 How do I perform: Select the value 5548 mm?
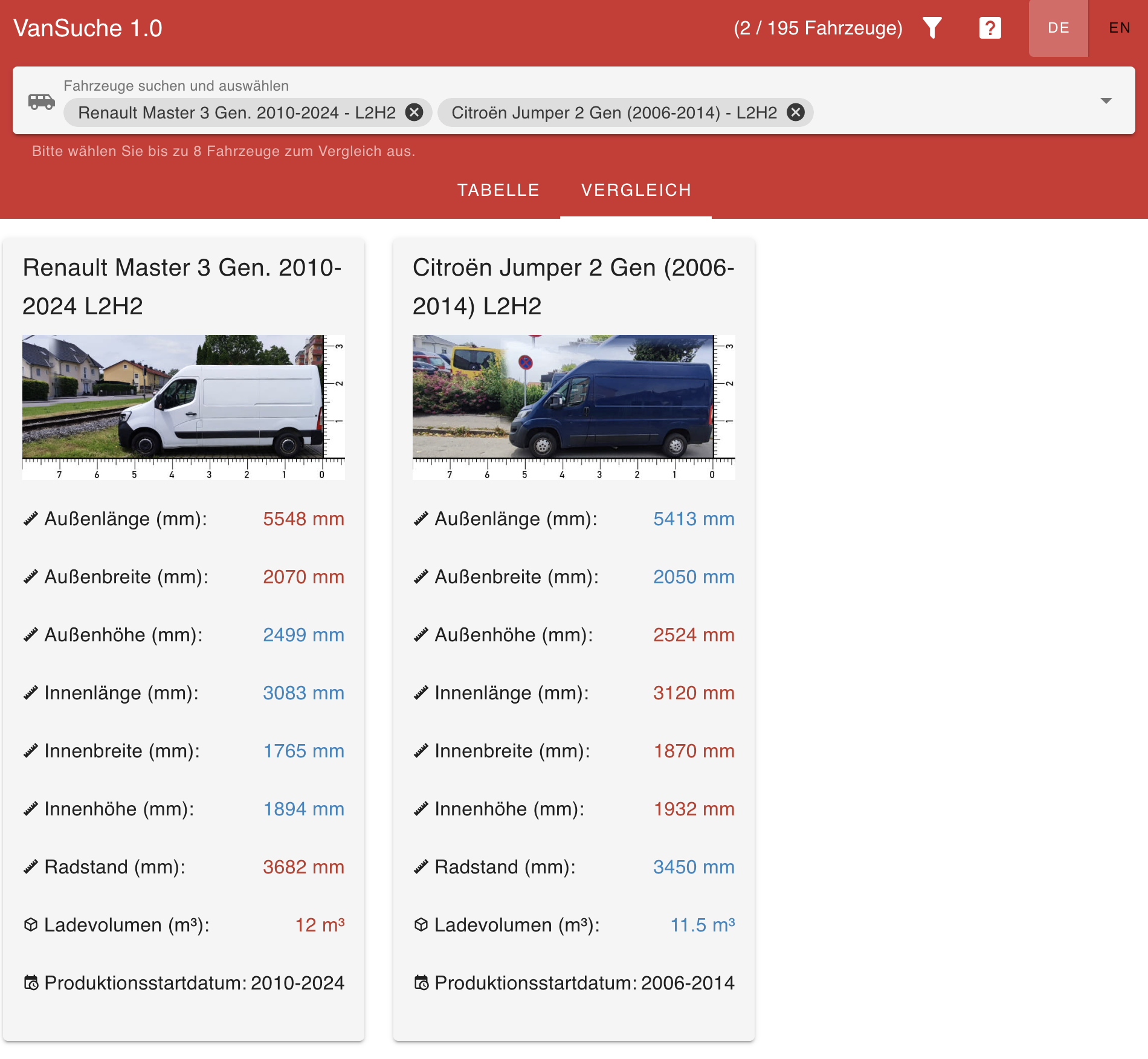pyautogui.click(x=303, y=519)
